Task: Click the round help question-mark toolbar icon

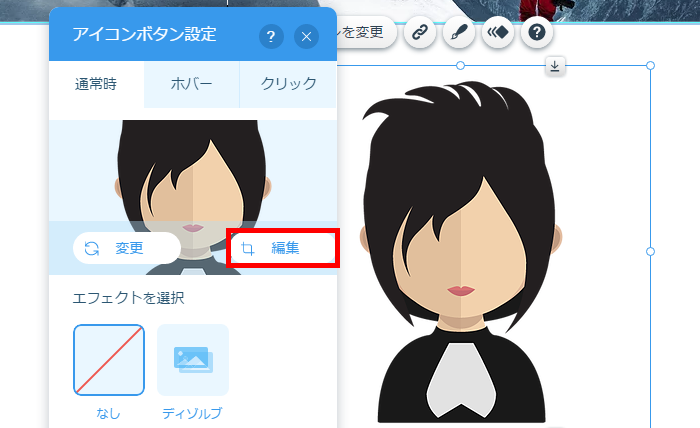Action: click(x=537, y=32)
